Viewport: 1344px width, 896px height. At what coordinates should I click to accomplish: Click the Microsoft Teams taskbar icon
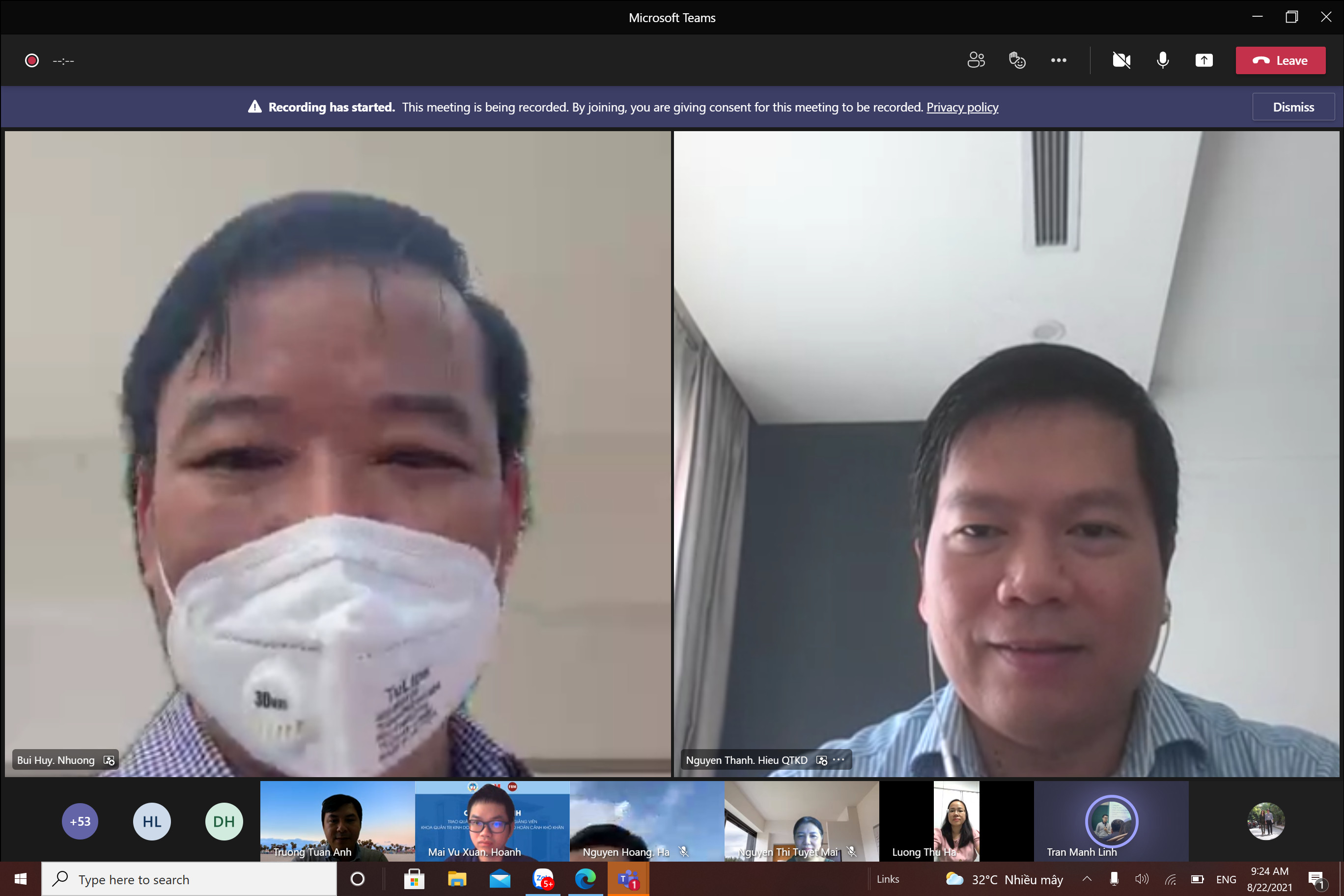[628, 879]
